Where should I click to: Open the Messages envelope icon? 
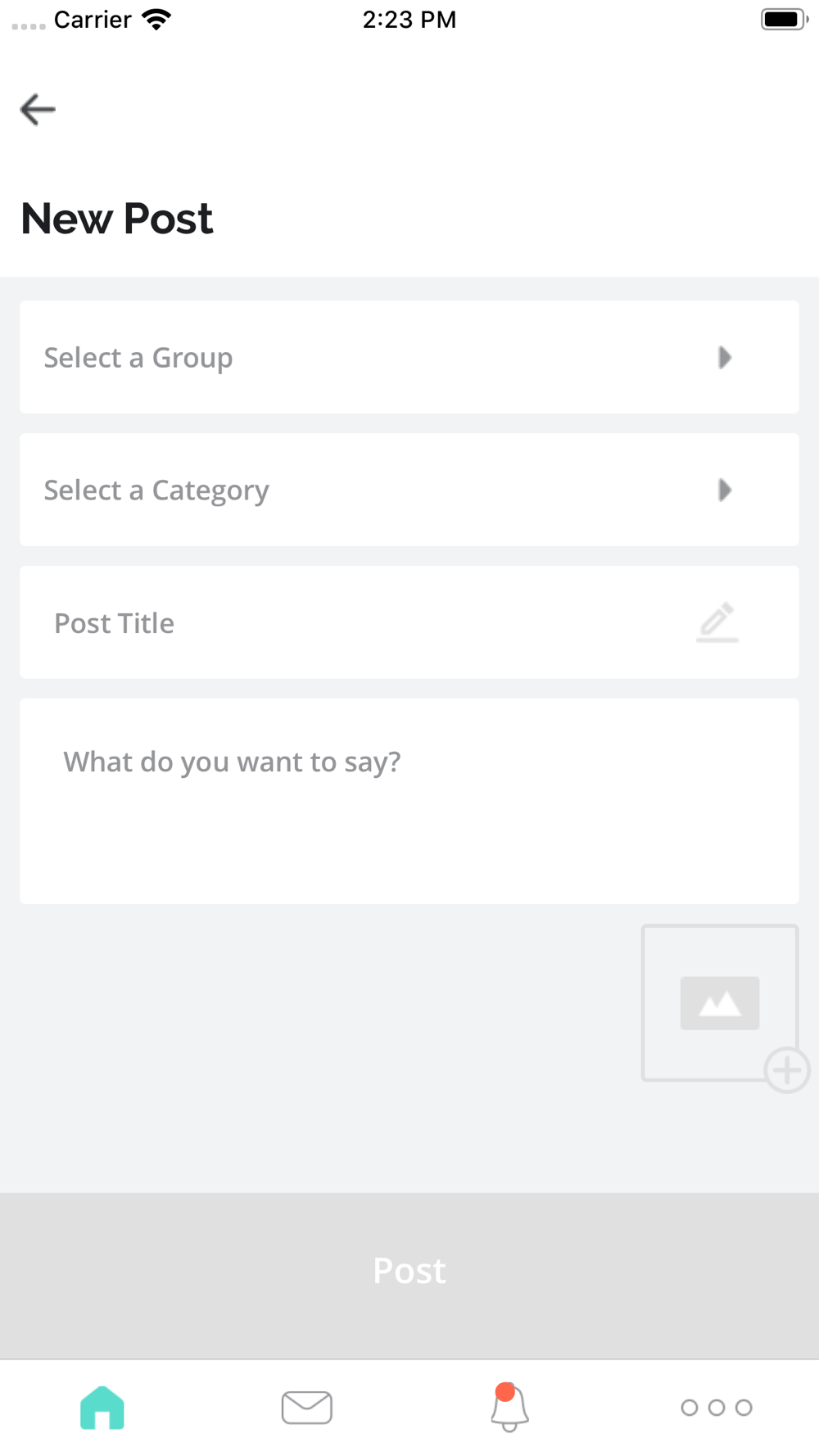(307, 1408)
